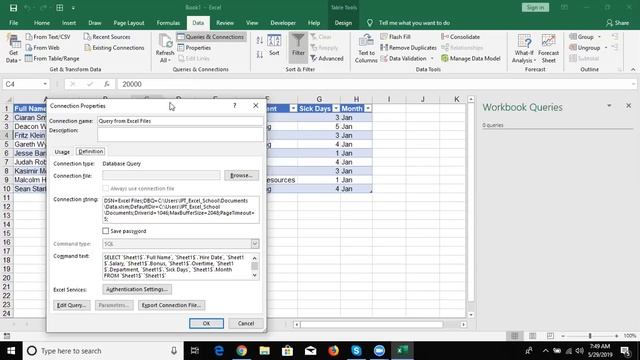
Task: Confirm the dialog with OK
Action: (x=206, y=323)
